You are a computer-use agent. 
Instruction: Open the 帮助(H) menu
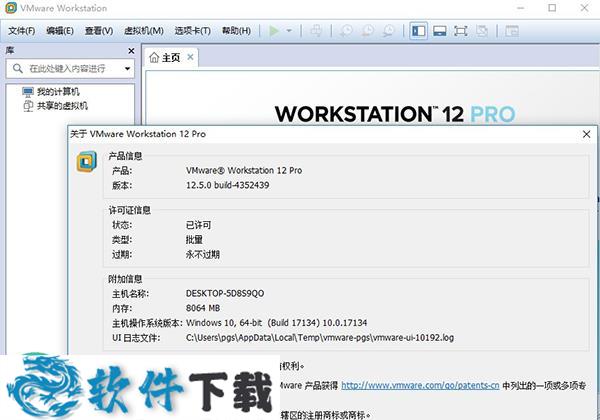point(236,31)
